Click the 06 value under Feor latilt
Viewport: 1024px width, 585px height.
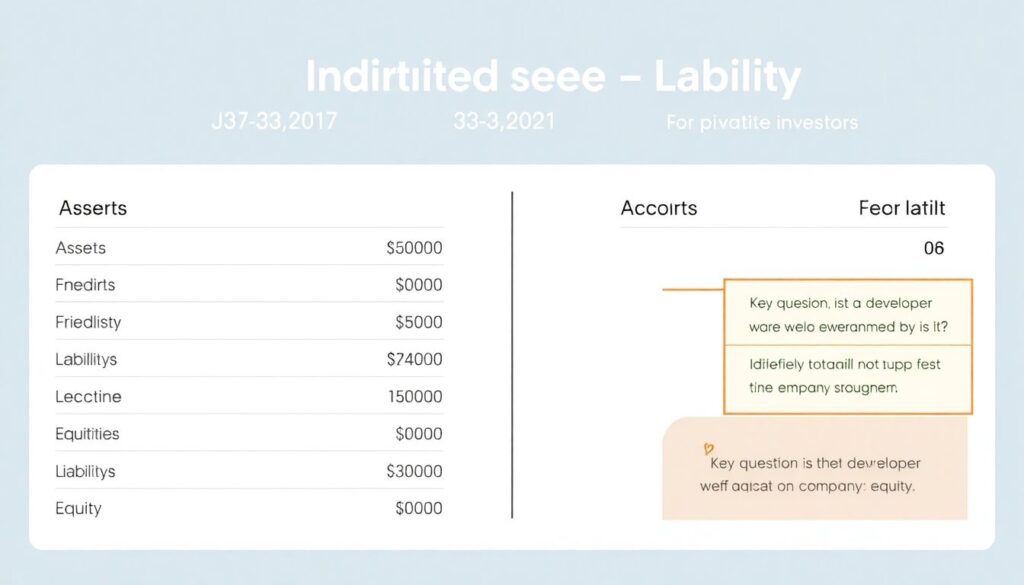click(933, 248)
